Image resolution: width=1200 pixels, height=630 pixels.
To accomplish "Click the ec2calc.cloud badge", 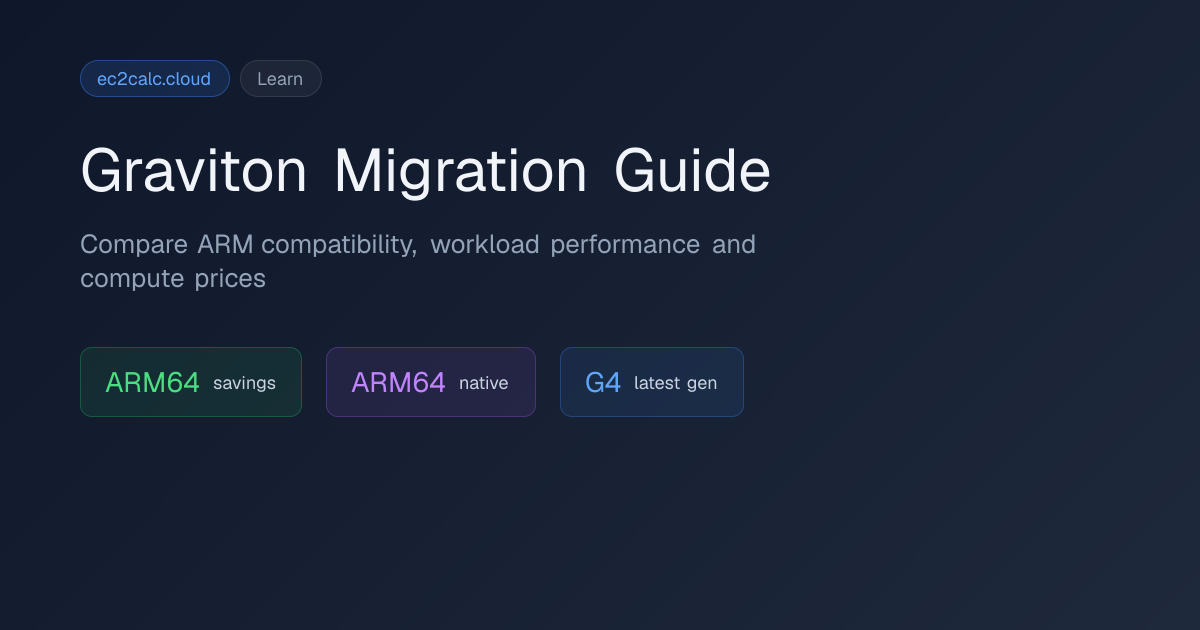I will [155, 79].
